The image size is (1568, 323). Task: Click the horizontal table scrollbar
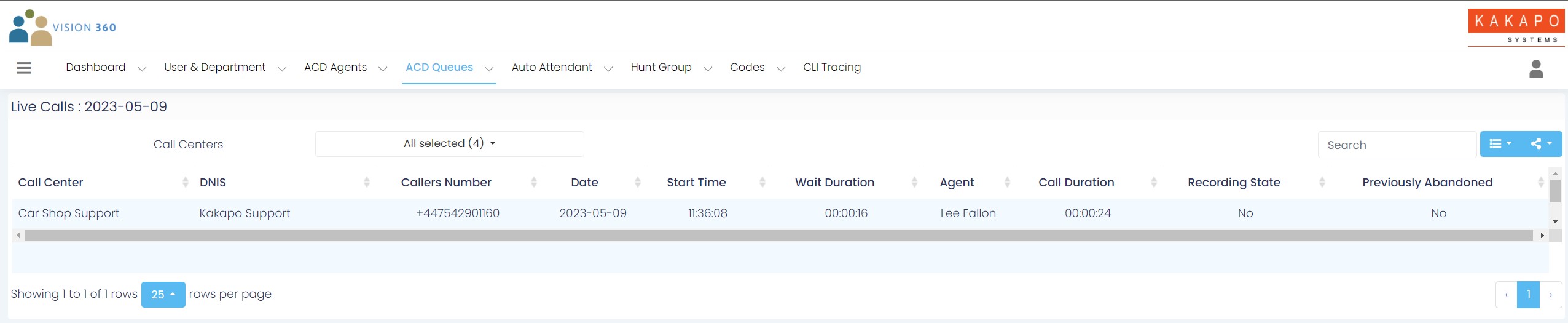tap(778, 236)
